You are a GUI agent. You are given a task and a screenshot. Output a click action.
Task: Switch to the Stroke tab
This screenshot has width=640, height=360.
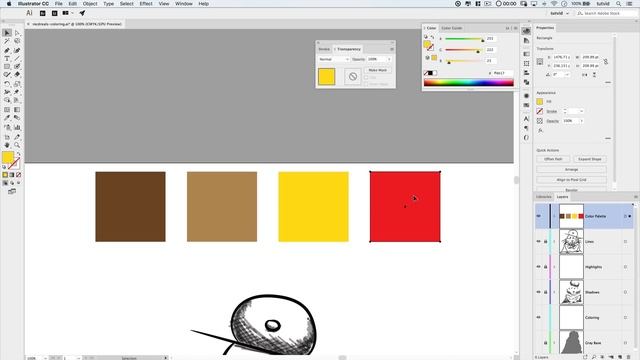pos(324,49)
